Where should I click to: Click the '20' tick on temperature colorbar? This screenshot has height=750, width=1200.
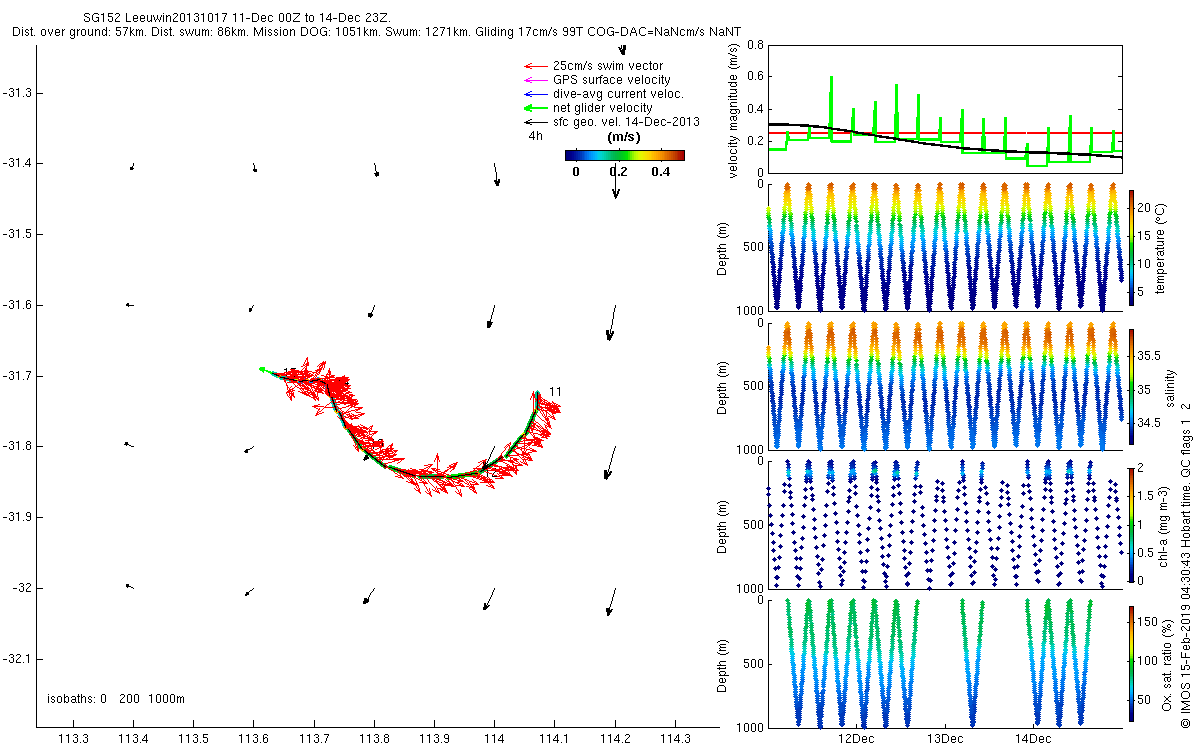(1145, 206)
